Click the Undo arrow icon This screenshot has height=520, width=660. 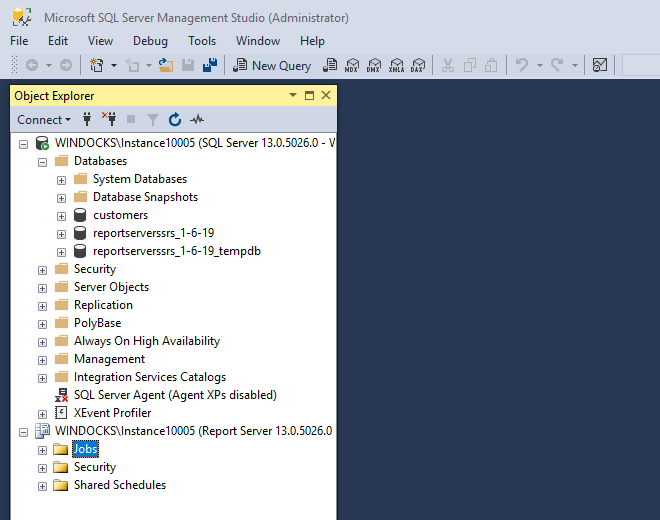522,65
